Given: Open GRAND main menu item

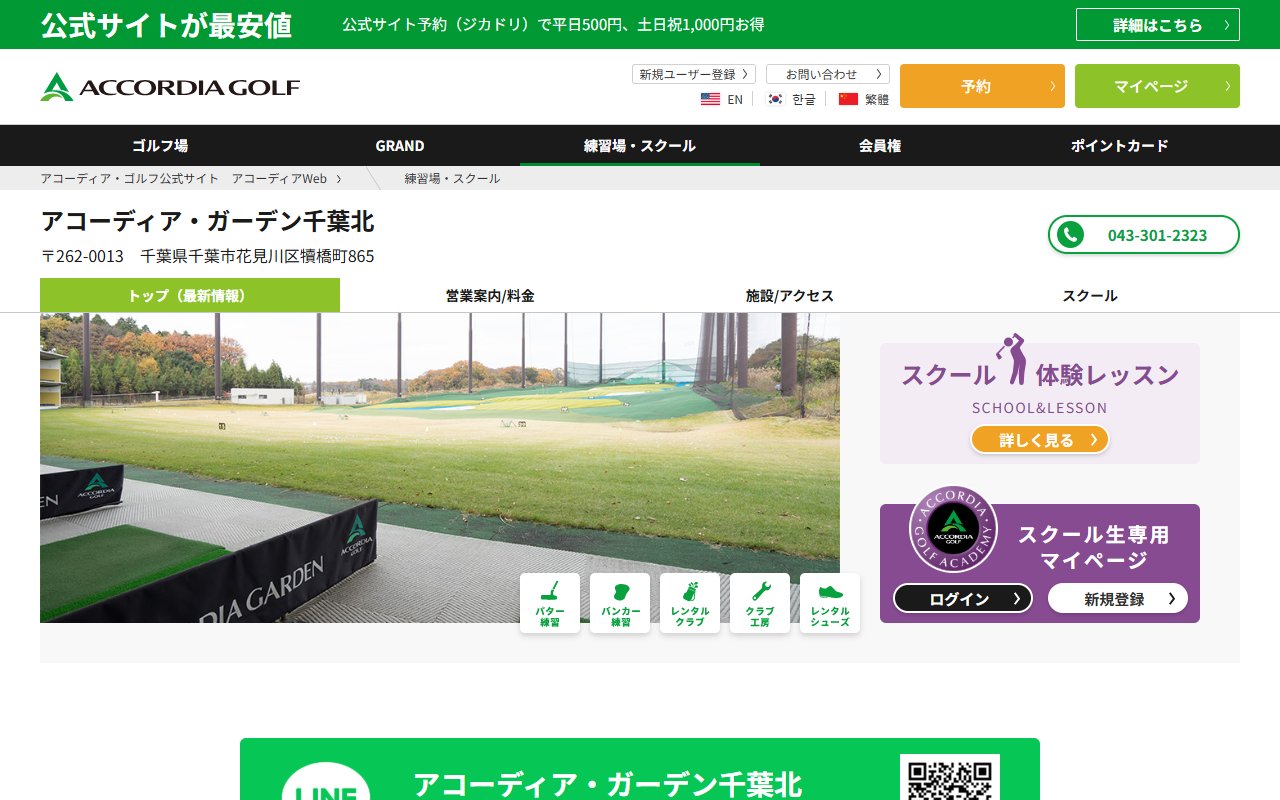Looking at the screenshot, I should click(x=400, y=145).
